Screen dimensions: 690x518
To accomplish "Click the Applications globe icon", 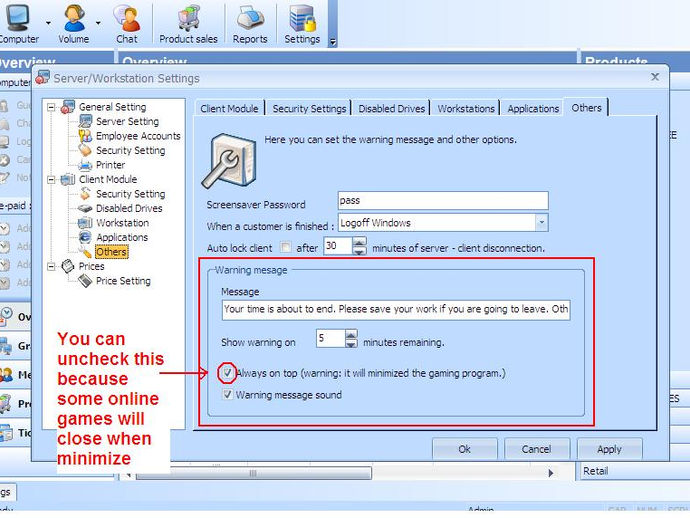I will tap(85, 237).
